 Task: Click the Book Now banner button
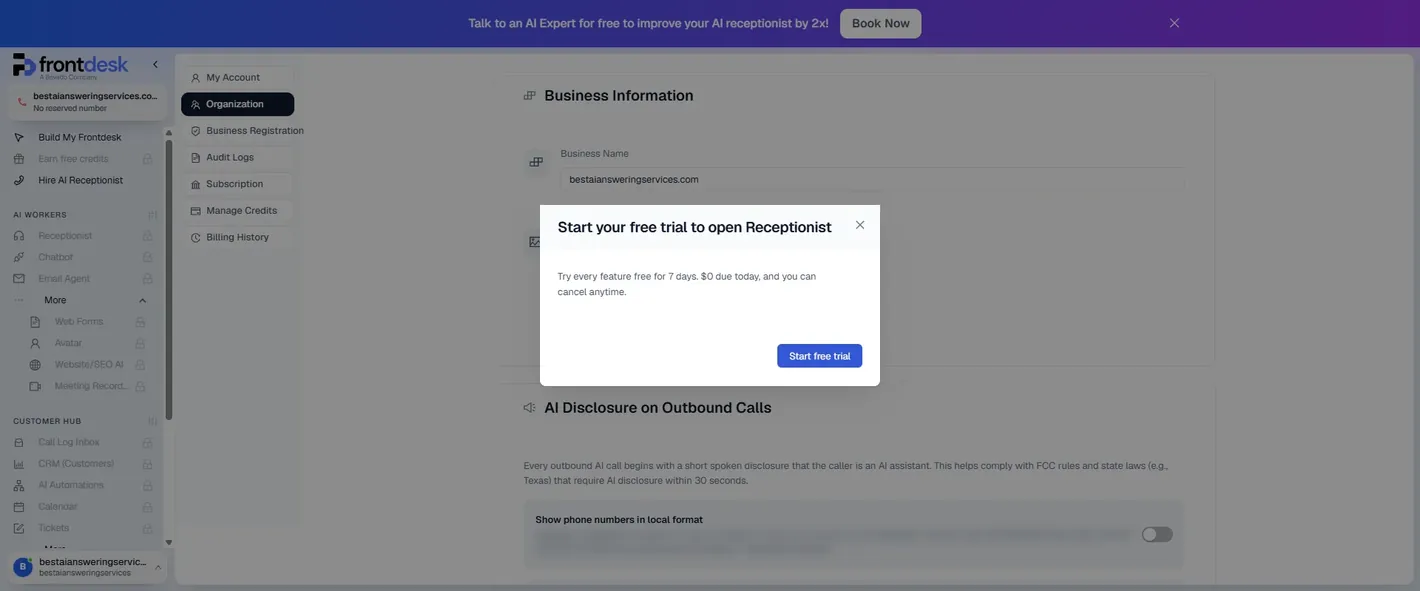pyautogui.click(x=880, y=23)
